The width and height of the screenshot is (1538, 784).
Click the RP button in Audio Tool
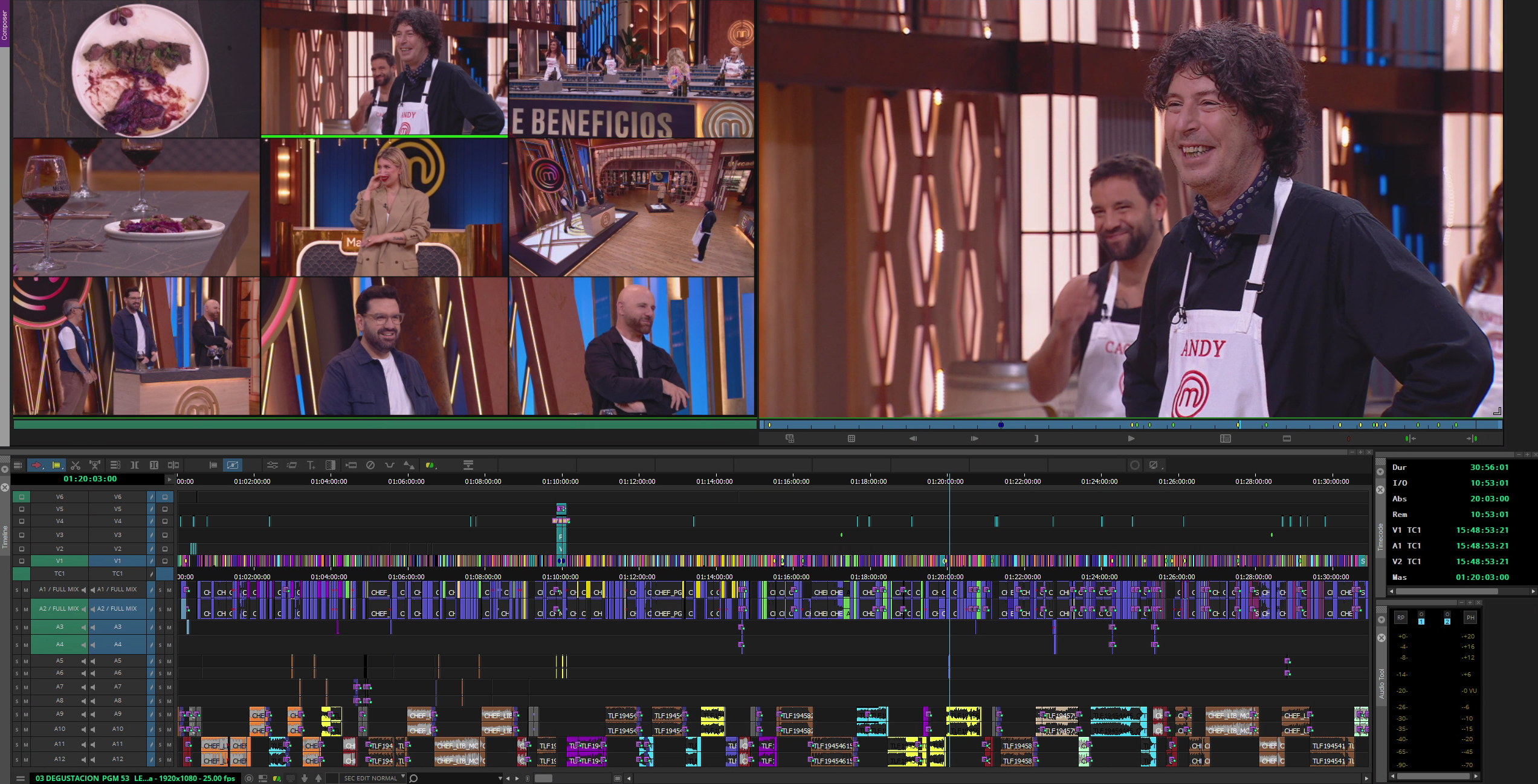(1401, 617)
